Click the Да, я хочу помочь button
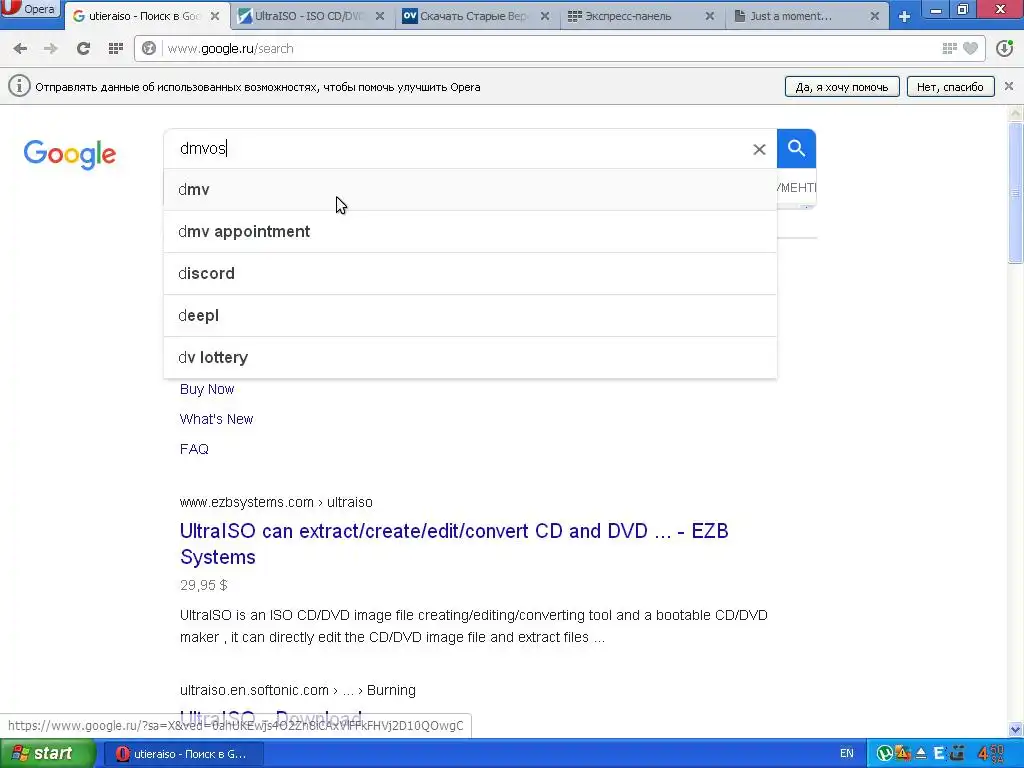Image resolution: width=1024 pixels, height=768 pixels. click(x=842, y=87)
